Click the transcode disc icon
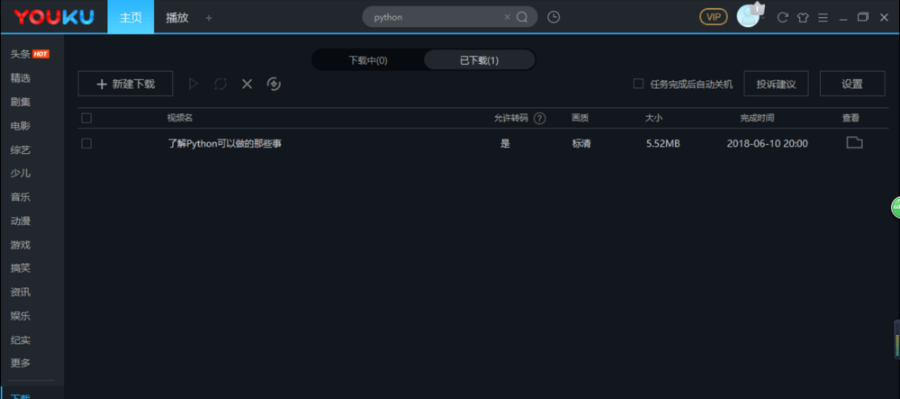Screen dimensions: 900x399 click(x=274, y=84)
